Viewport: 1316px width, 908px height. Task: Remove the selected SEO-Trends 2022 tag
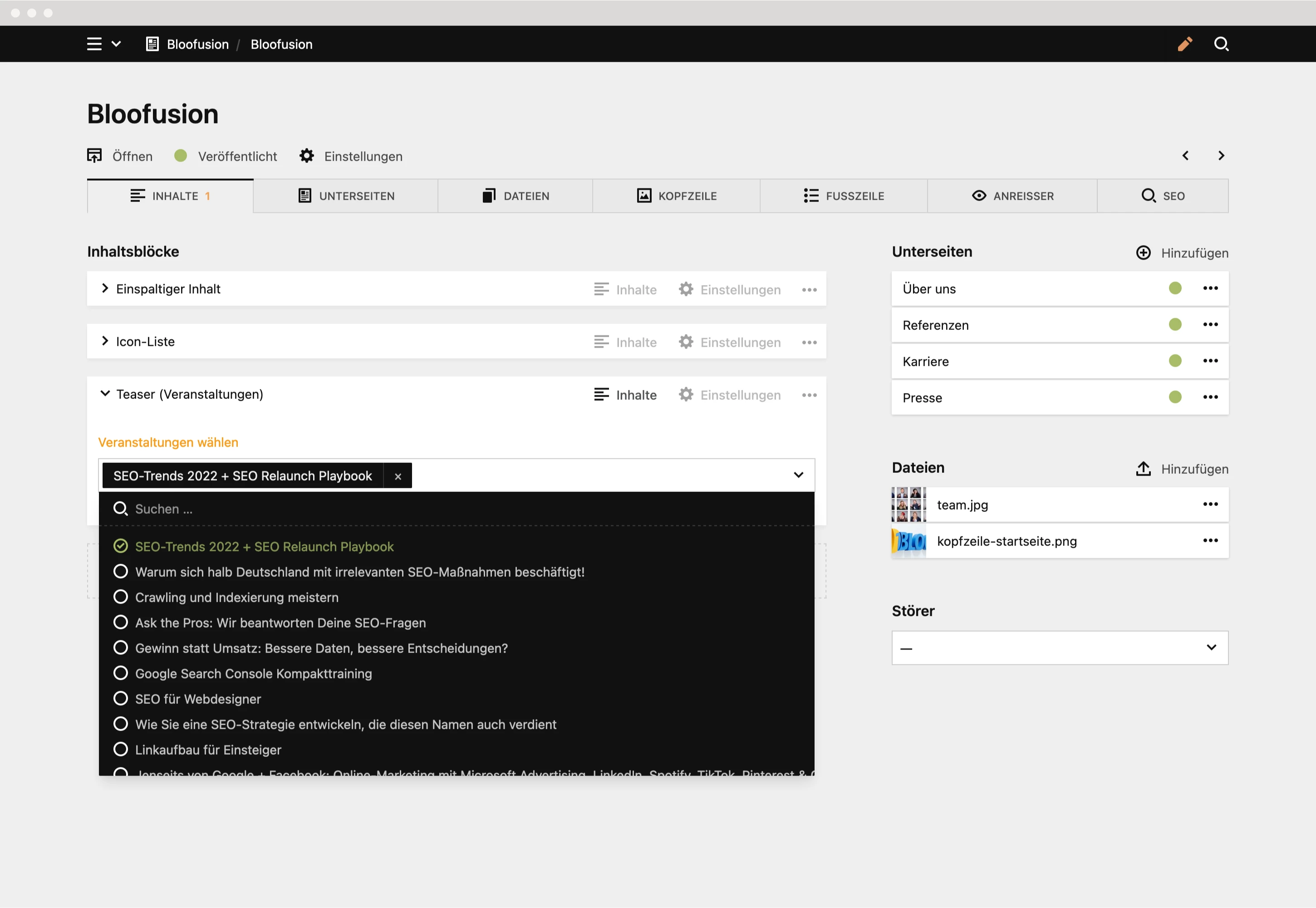tap(398, 476)
